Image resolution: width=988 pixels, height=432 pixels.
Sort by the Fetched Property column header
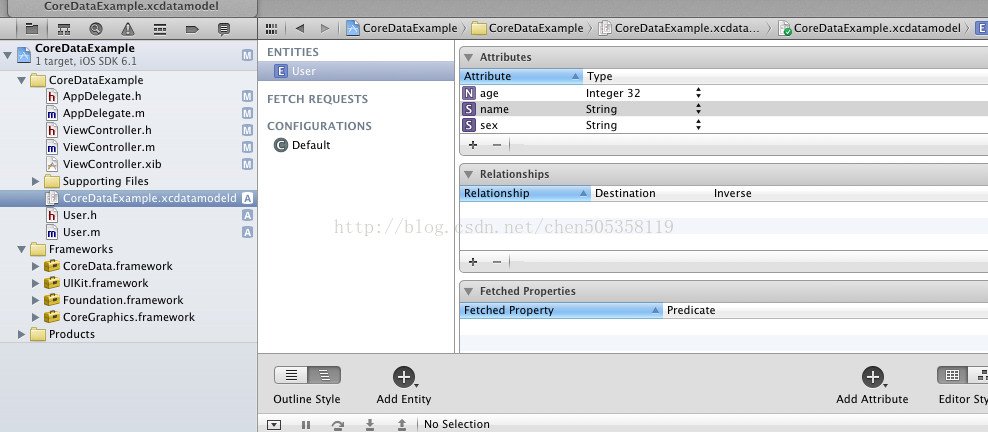click(x=561, y=310)
